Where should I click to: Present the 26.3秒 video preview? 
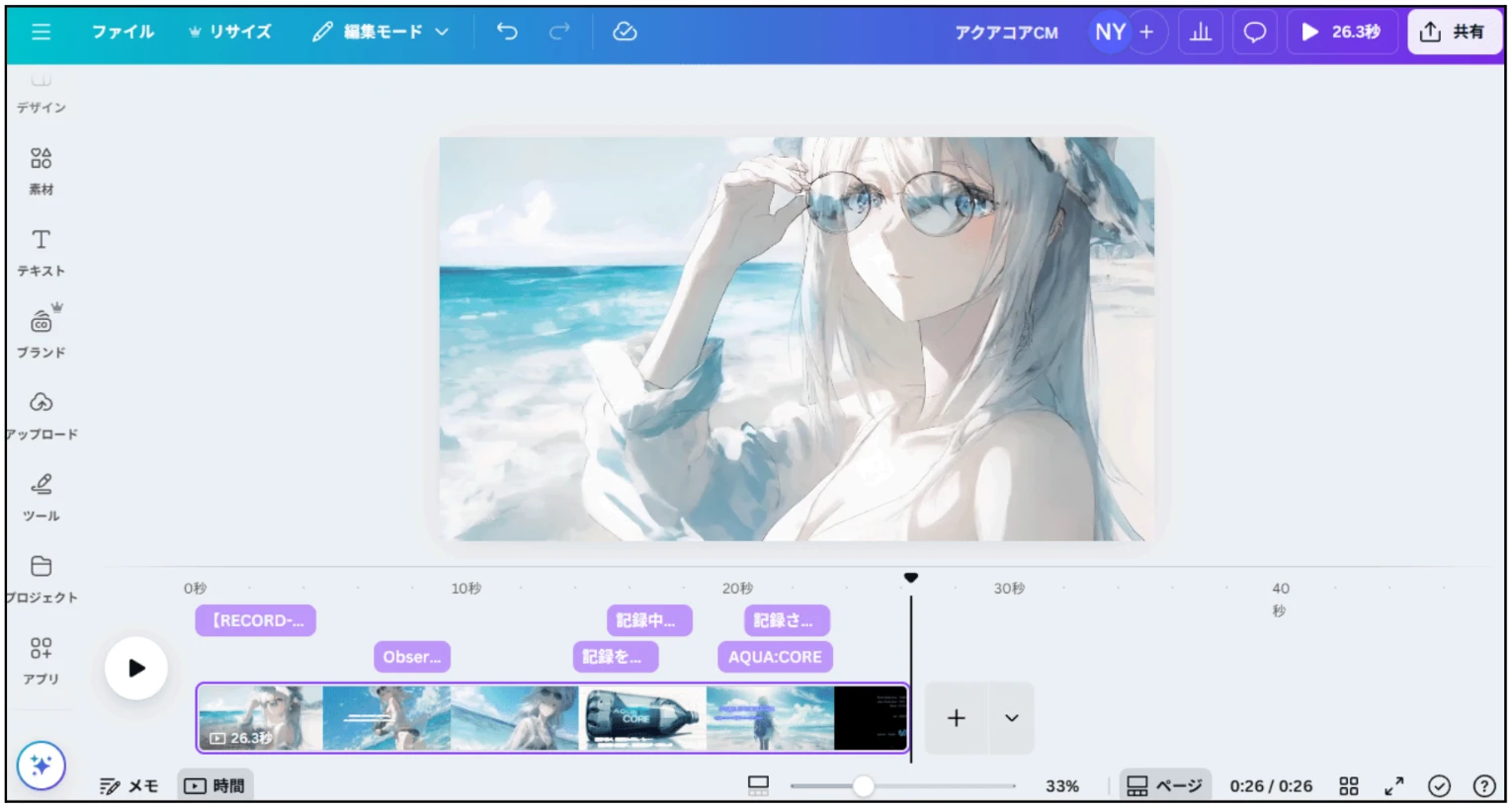(x=1341, y=32)
